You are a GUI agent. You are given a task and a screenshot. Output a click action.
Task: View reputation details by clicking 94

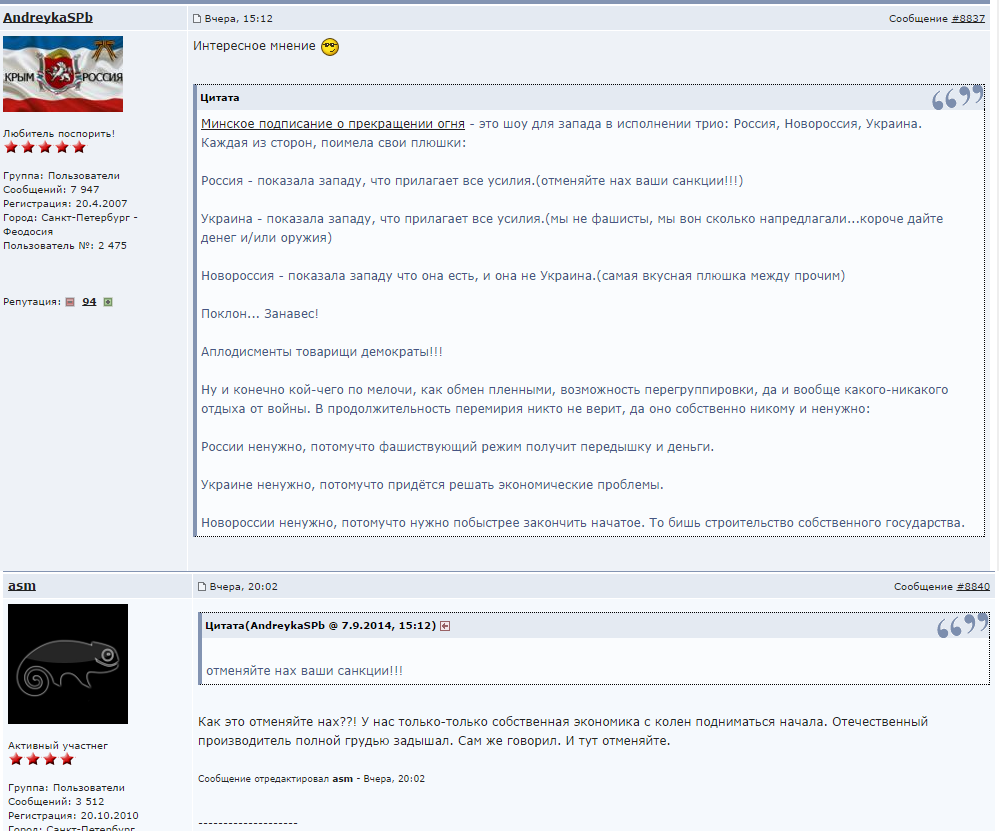click(x=89, y=302)
